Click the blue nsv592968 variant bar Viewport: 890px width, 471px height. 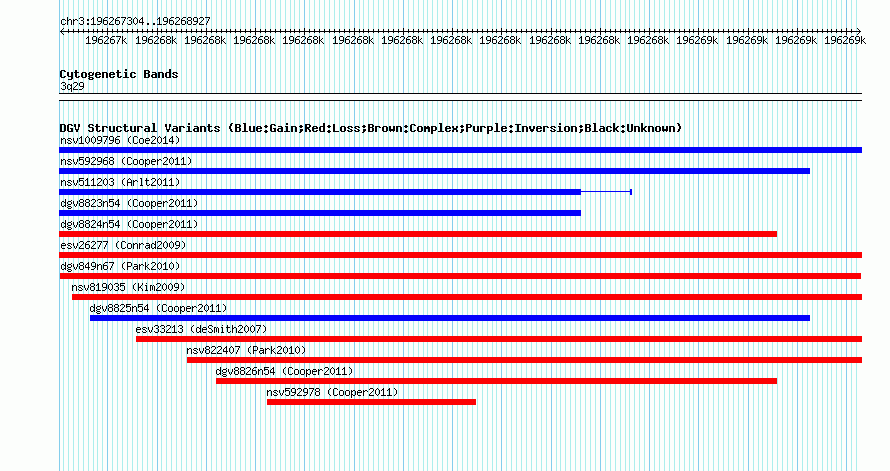pos(434,171)
